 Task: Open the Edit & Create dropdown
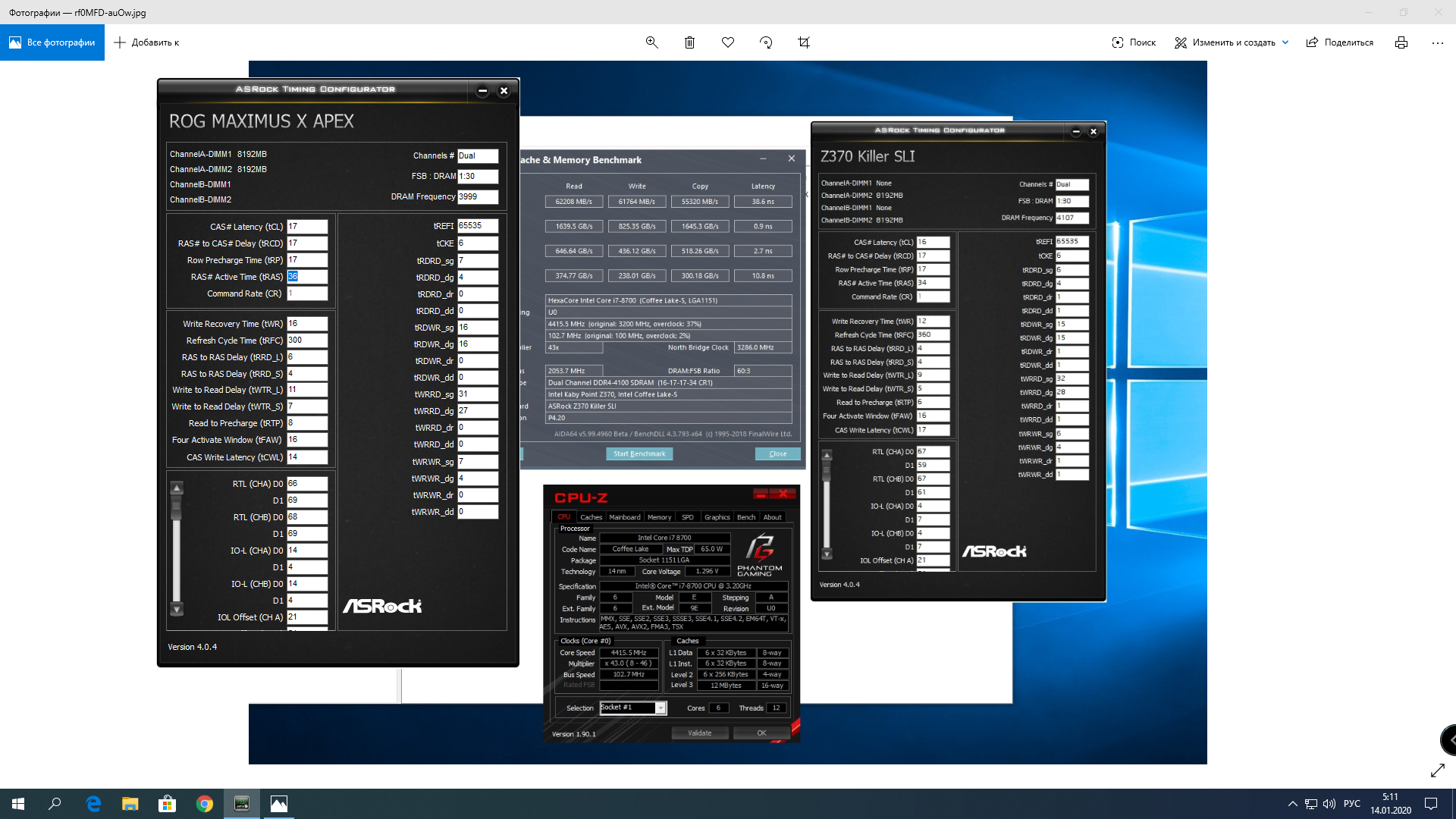[1232, 42]
